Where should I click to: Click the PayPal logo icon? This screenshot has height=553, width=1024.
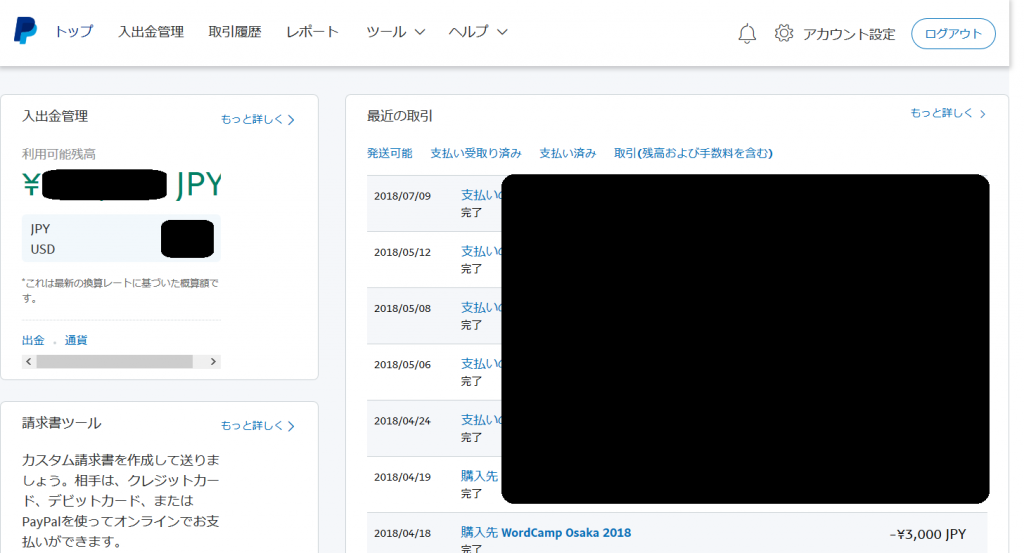tap(25, 31)
